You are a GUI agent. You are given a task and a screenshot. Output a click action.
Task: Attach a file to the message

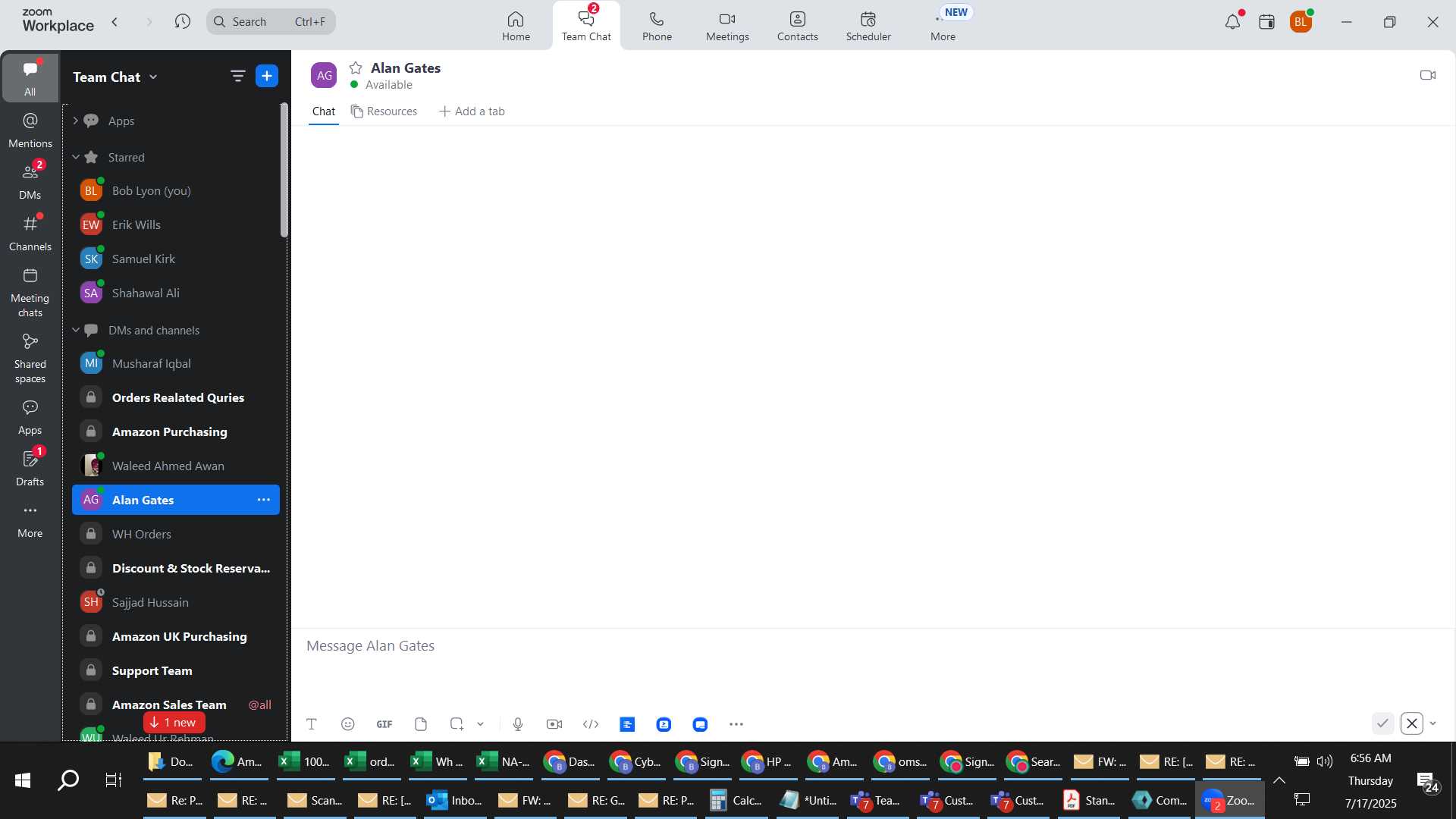(421, 724)
